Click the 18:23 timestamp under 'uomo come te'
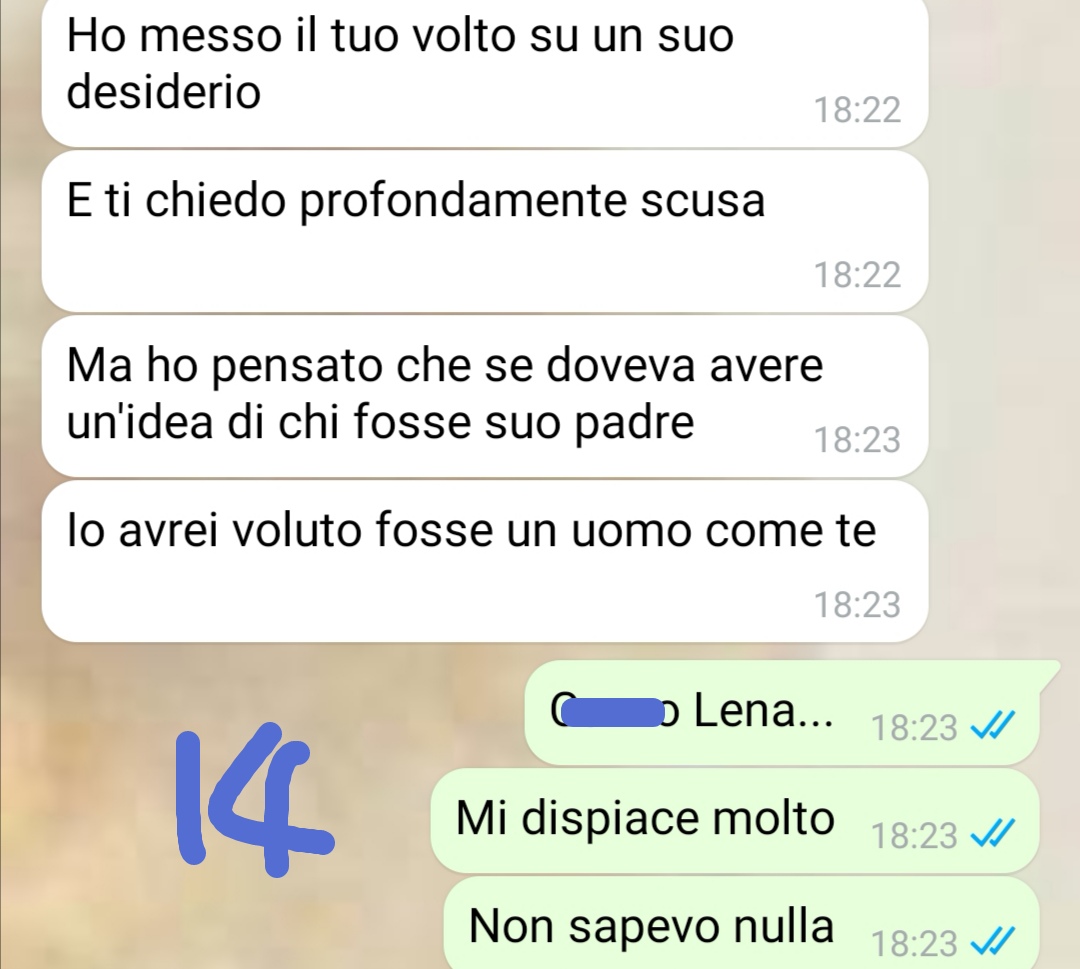The width and height of the screenshot is (1080, 969). [x=857, y=605]
